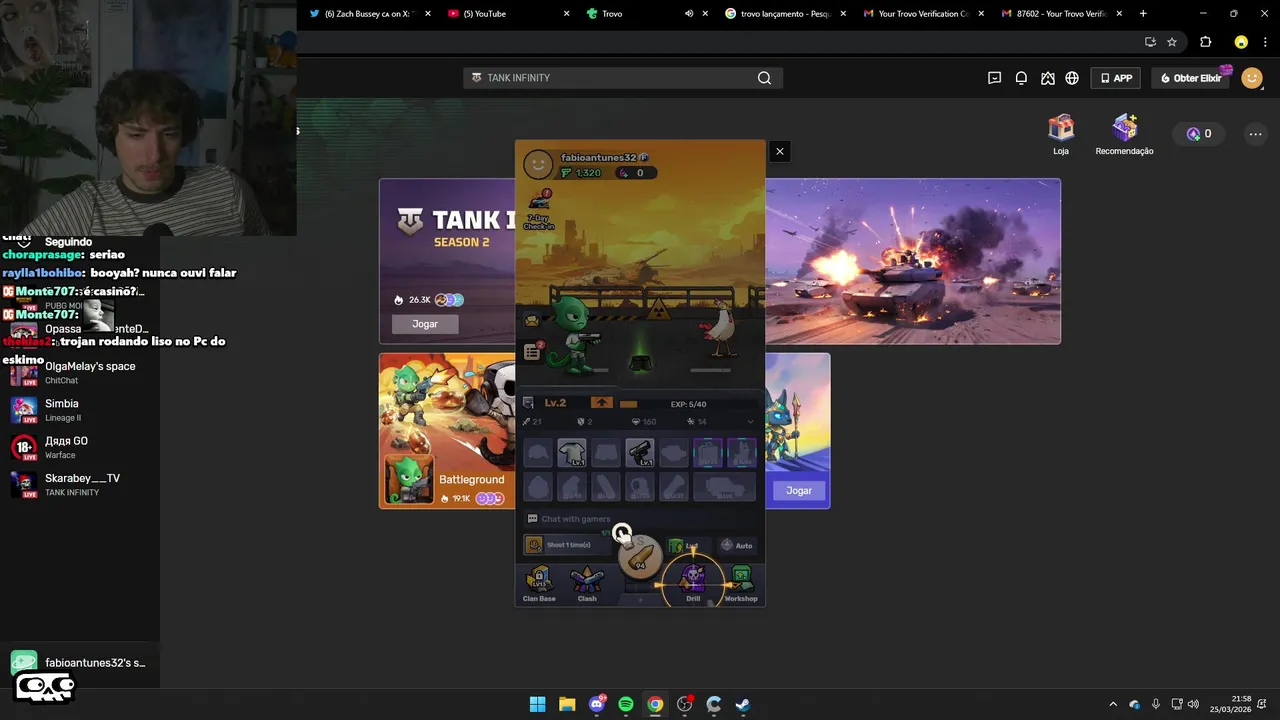Click the search magnifier icon
1280x720 pixels.
(x=765, y=78)
